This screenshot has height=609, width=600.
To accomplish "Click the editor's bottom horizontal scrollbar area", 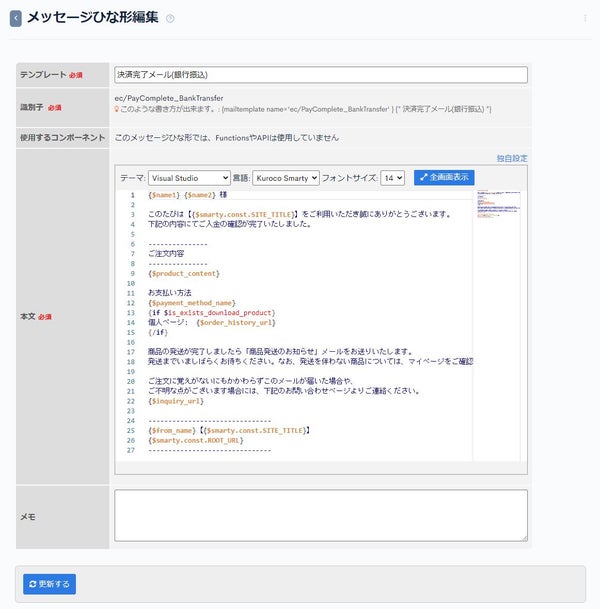I will (321, 468).
